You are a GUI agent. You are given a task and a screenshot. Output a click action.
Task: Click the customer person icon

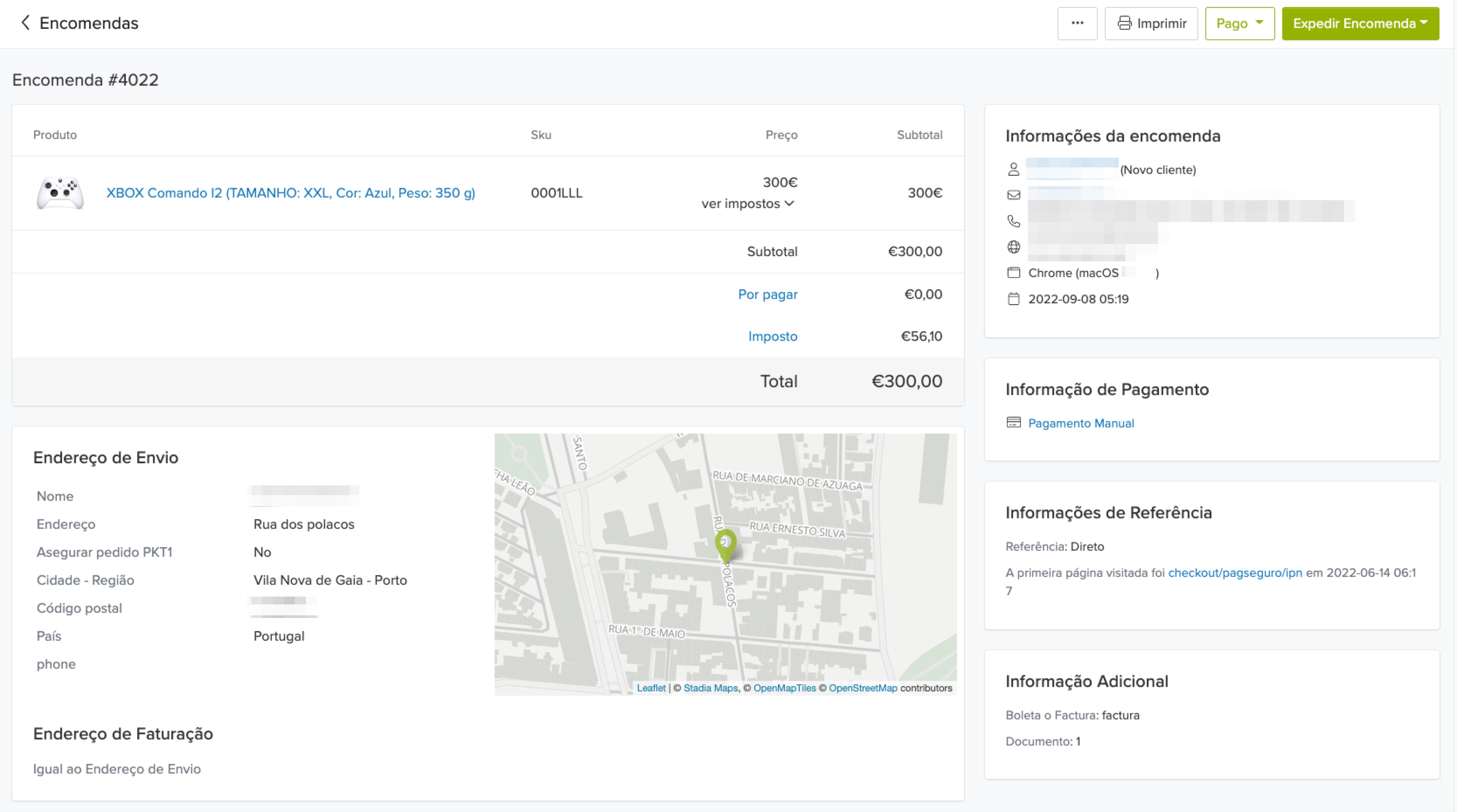pos(1013,169)
